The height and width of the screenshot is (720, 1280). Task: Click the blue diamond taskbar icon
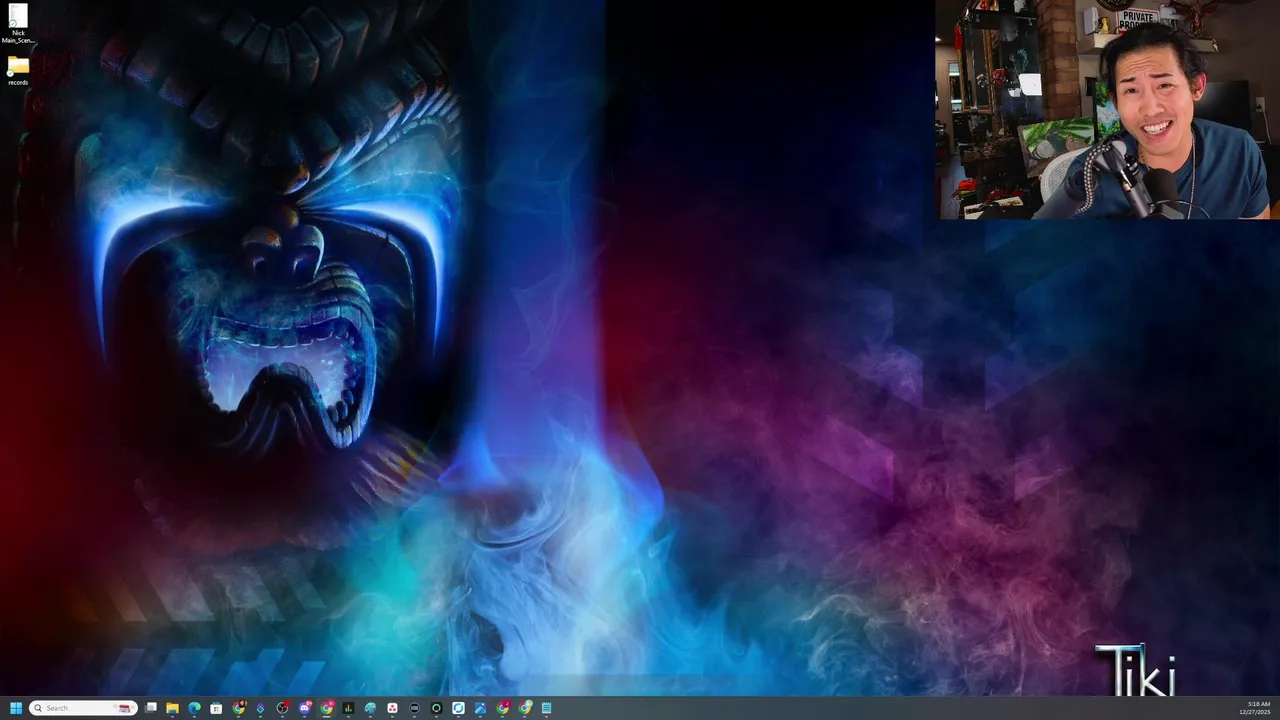[x=260, y=708]
